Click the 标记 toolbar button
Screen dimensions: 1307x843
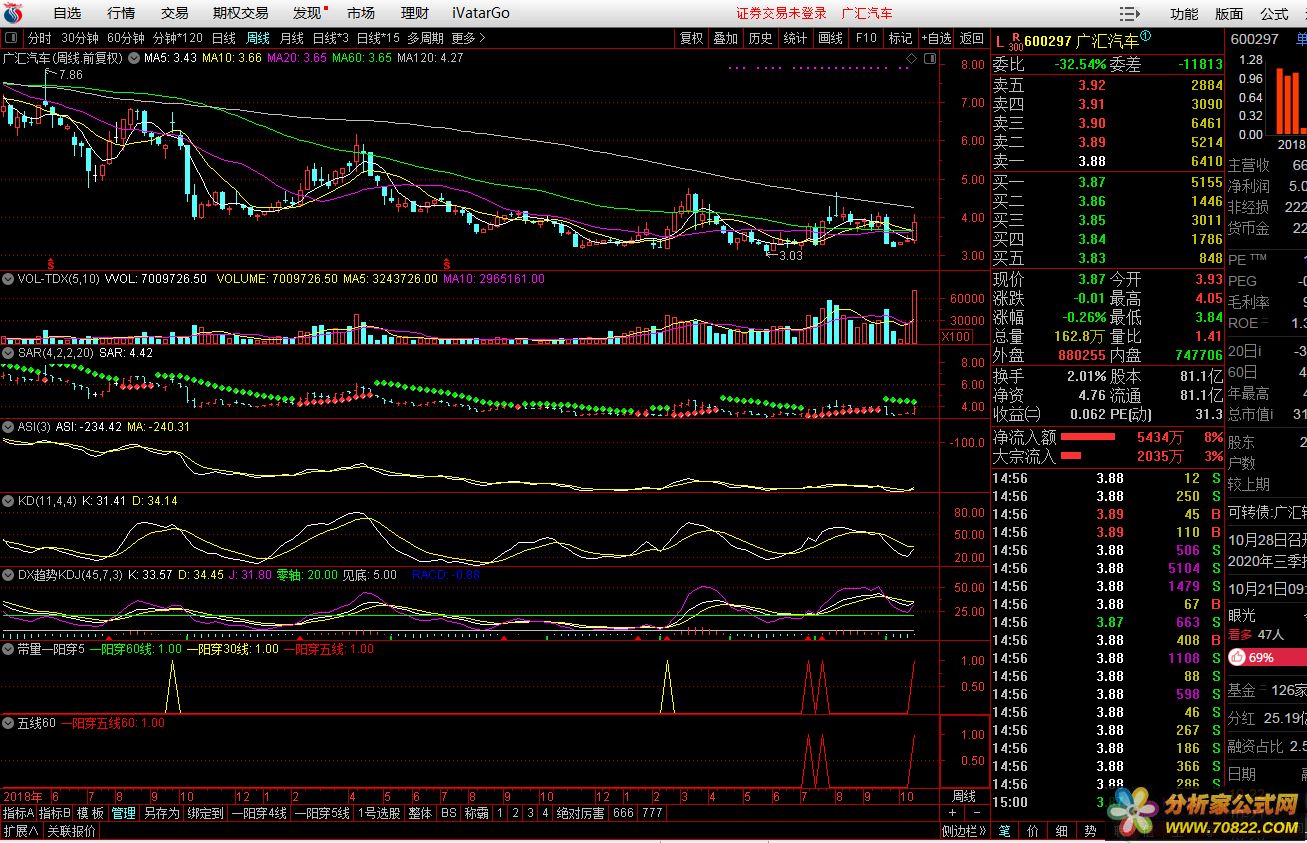pos(900,38)
